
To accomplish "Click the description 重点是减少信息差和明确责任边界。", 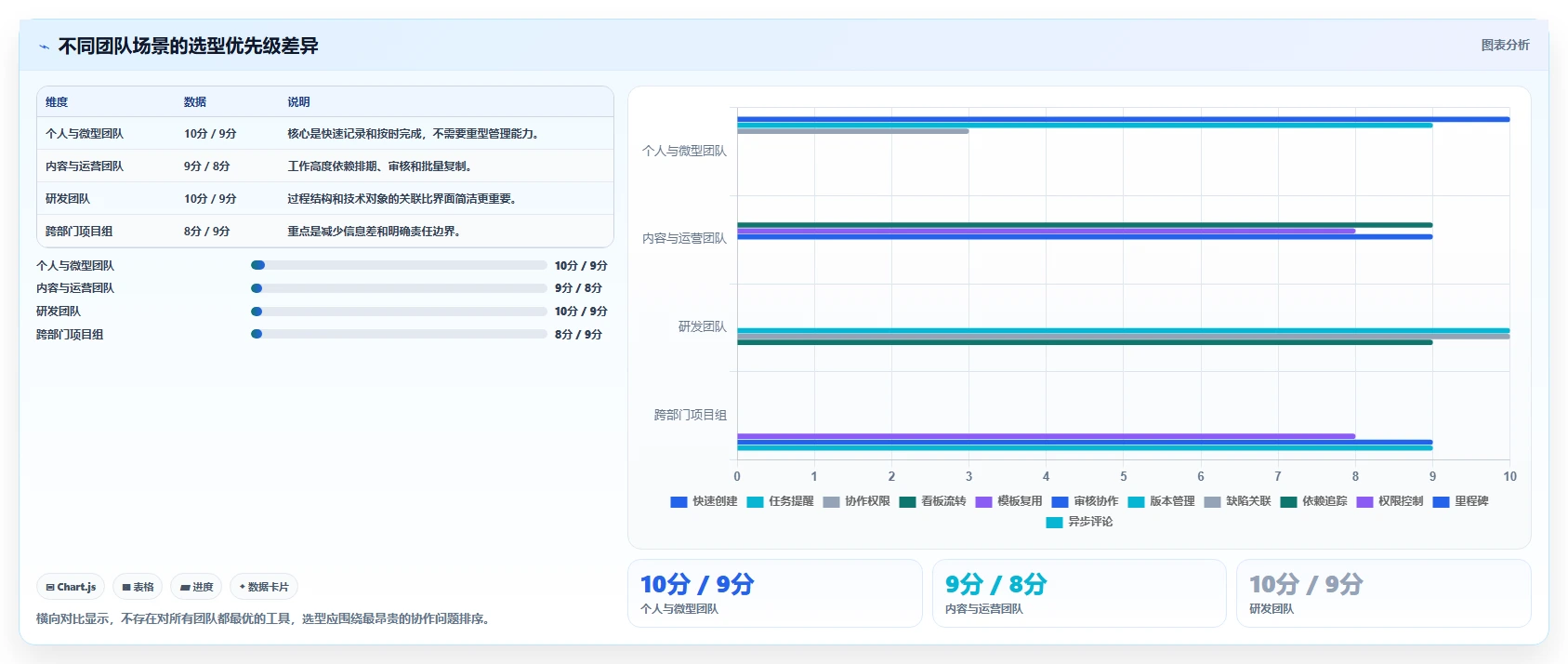I will point(376,232).
